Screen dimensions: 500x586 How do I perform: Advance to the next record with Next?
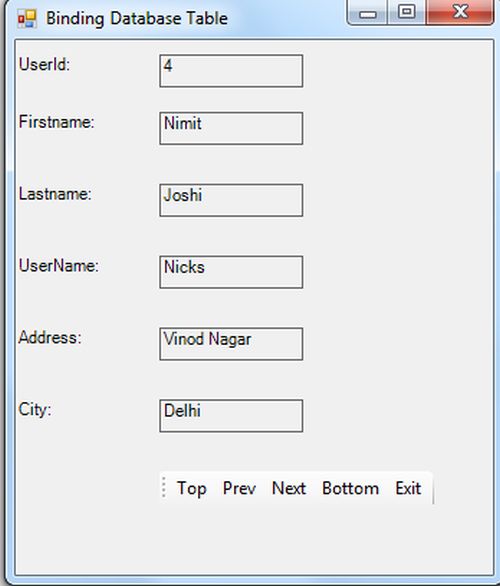coord(289,488)
